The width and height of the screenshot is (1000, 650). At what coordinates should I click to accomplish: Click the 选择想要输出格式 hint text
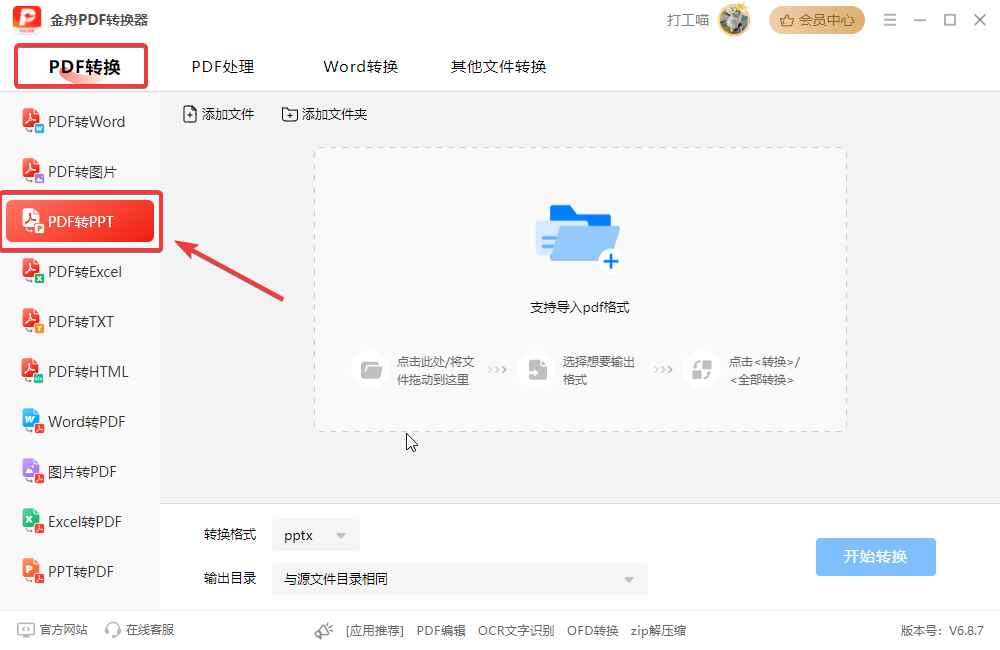click(598, 371)
